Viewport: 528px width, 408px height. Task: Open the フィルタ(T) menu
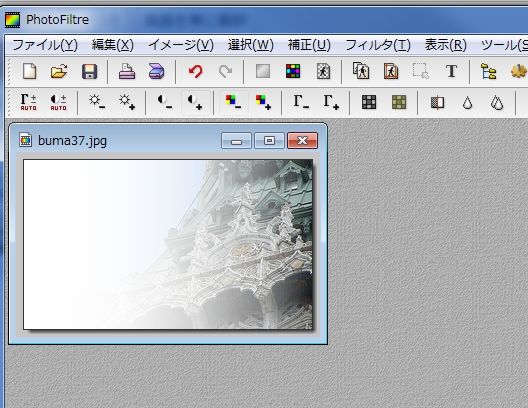pos(378,45)
